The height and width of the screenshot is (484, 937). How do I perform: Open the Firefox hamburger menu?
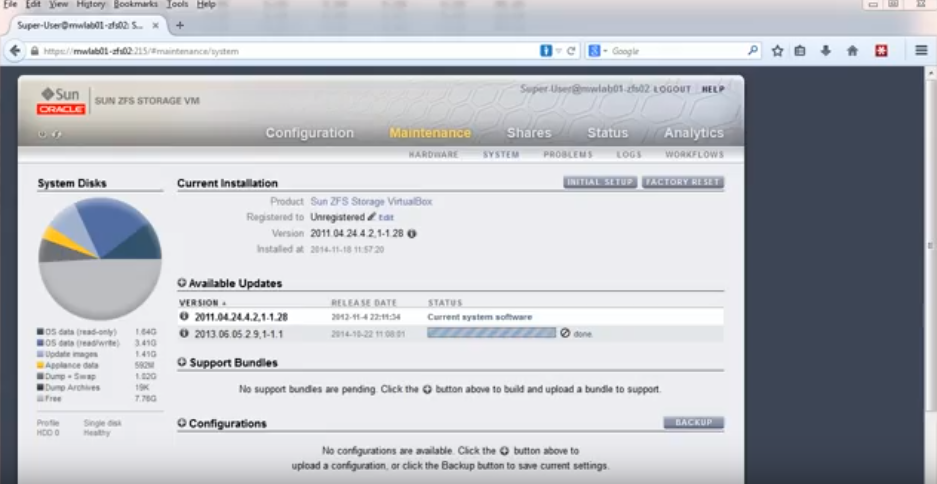point(921,51)
